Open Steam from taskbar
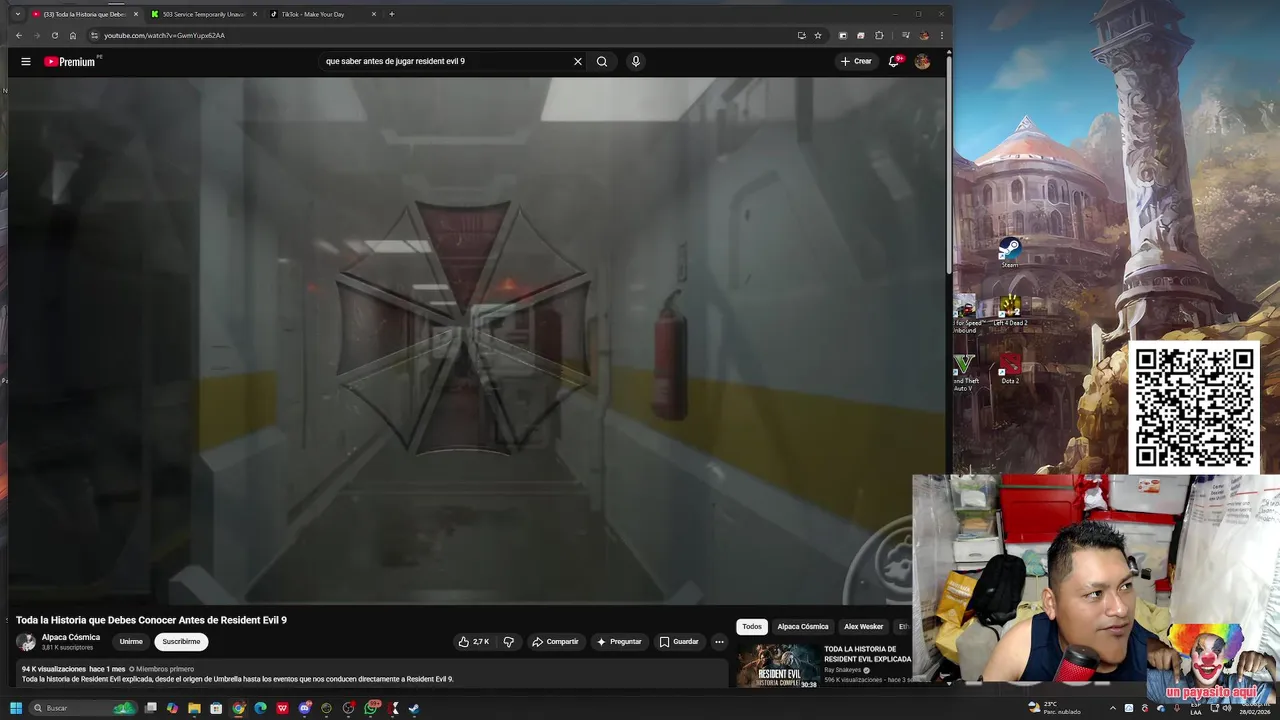1280x720 pixels. click(x=414, y=708)
